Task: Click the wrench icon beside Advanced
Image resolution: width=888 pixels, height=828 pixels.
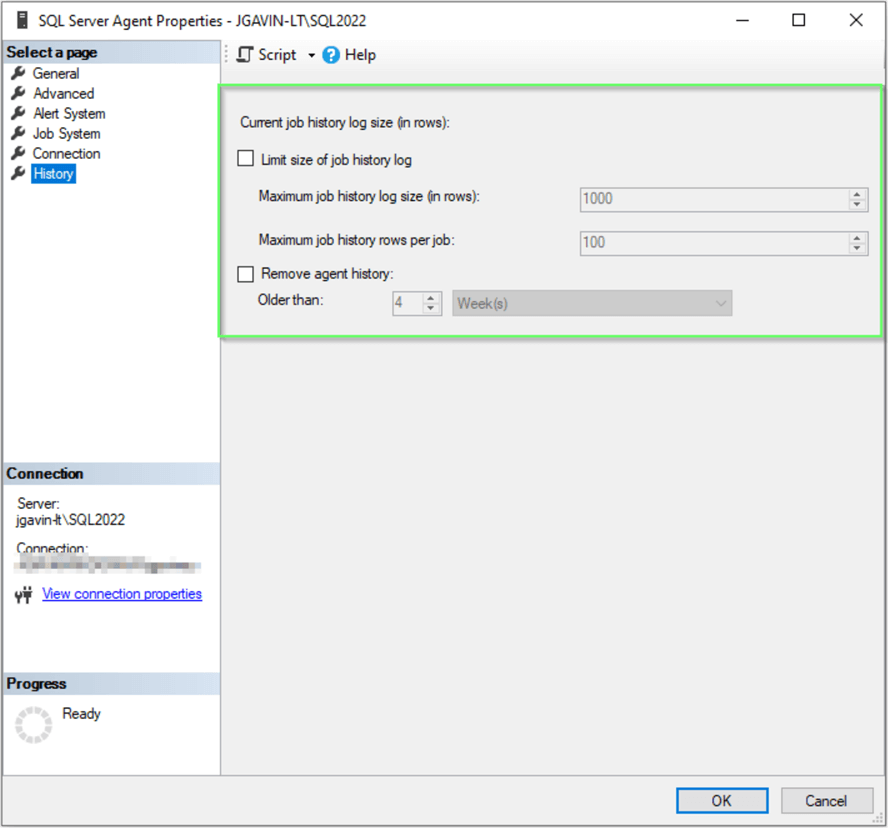Action: click(18, 93)
